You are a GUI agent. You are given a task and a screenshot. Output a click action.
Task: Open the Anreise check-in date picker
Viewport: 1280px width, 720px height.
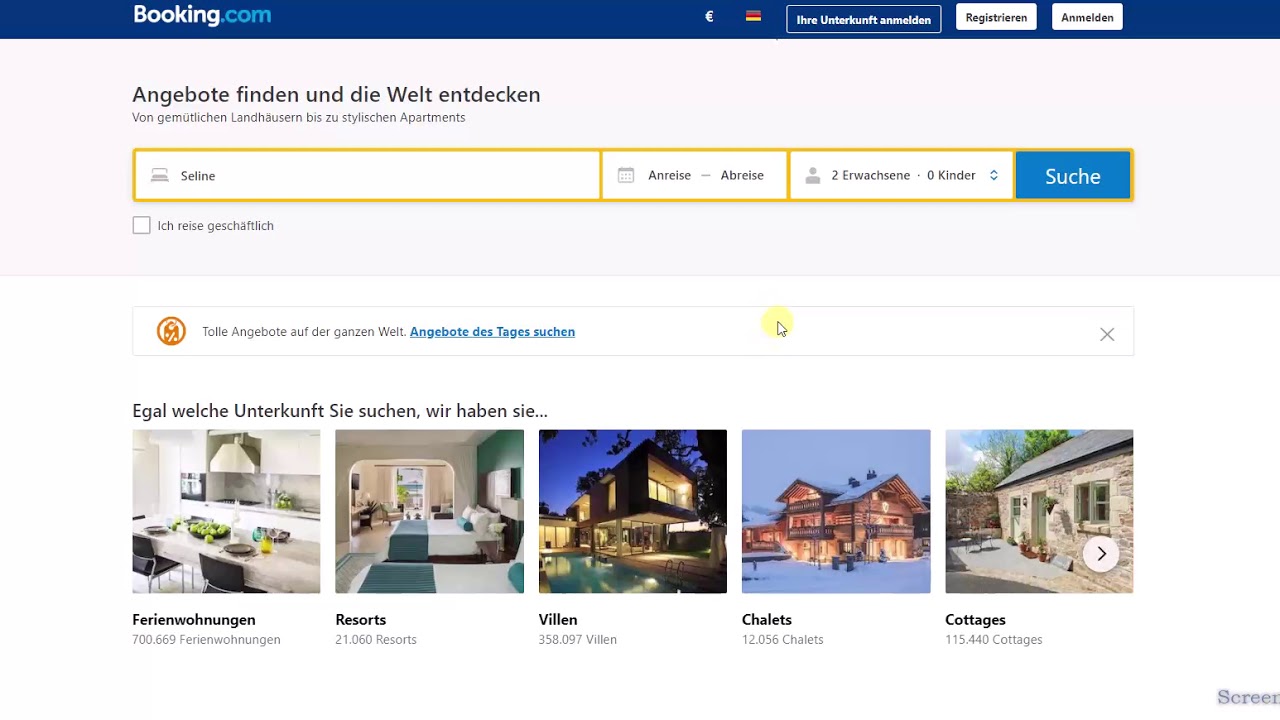point(669,176)
